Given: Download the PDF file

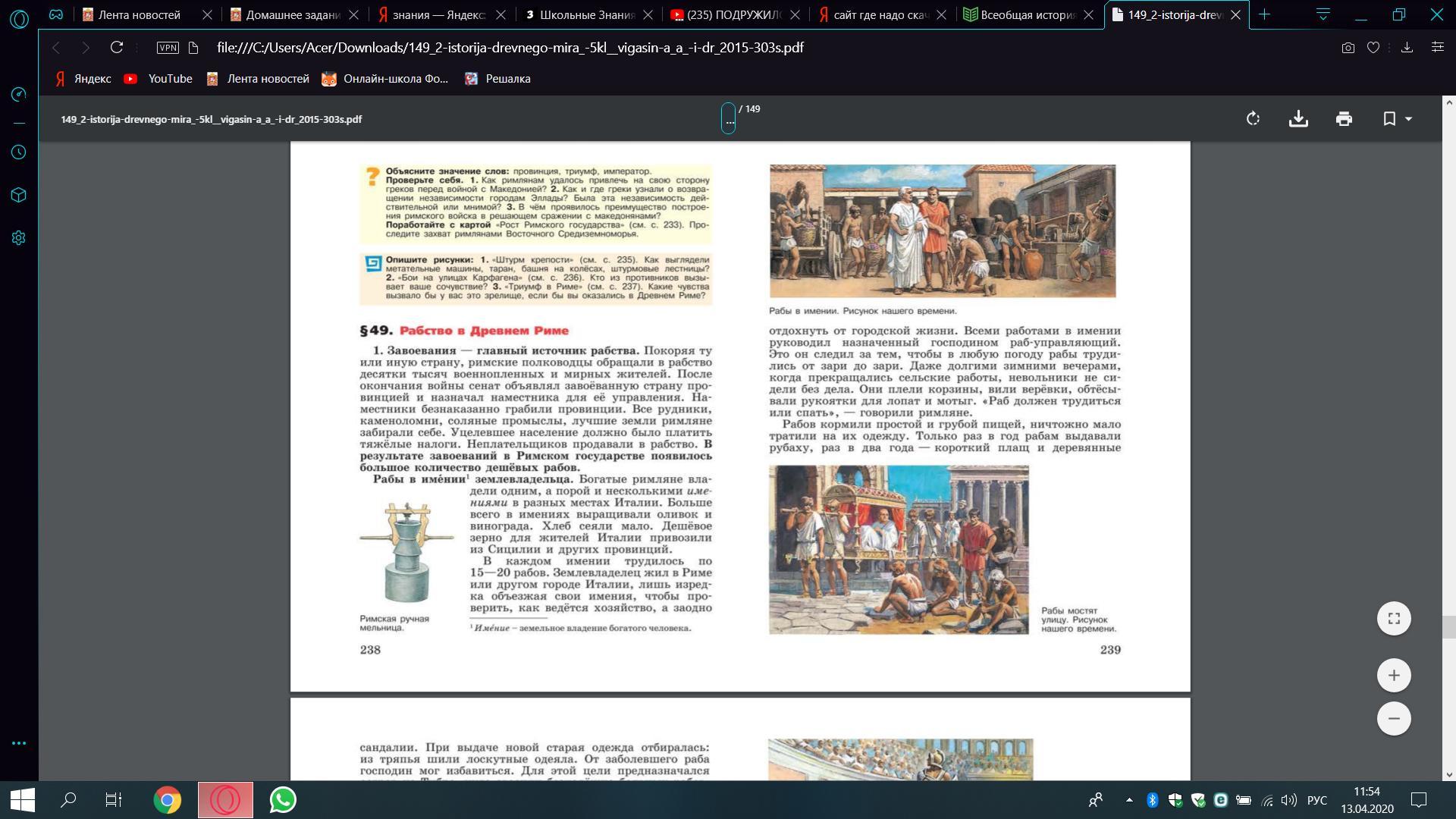Looking at the screenshot, I should coord(1298,119).
